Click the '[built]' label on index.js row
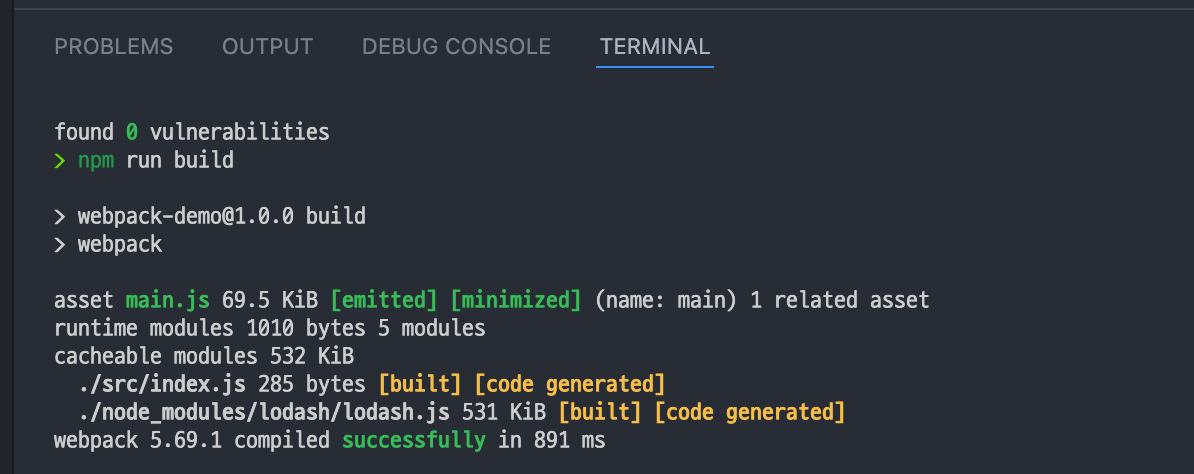Screen dimensions: 1194x474 (x=420, y=384)
